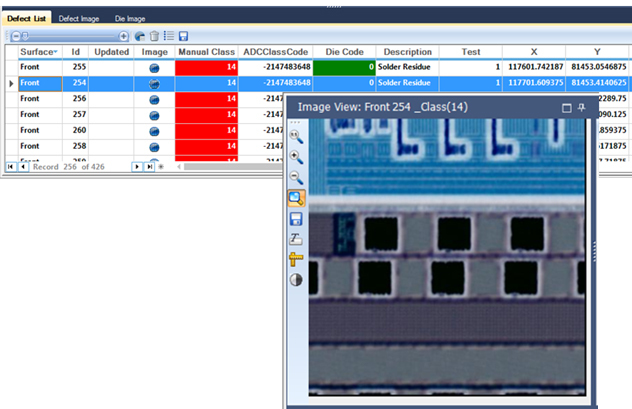Save the defect image with floppy icon
This screenshot has height=409, width=632.
(297, 218)
